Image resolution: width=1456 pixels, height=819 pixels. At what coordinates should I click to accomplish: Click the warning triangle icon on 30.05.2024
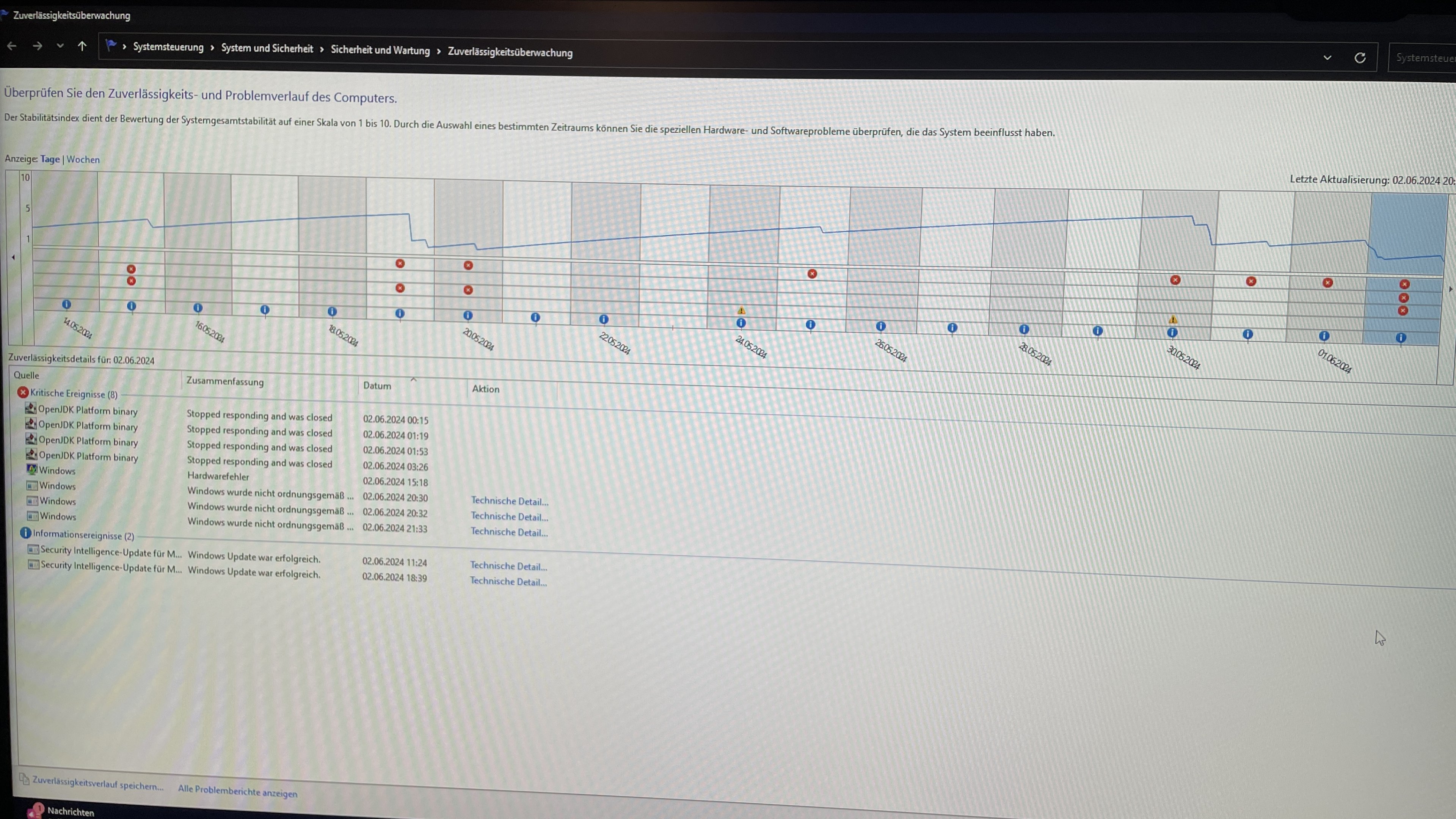(x=1173, y=320)
